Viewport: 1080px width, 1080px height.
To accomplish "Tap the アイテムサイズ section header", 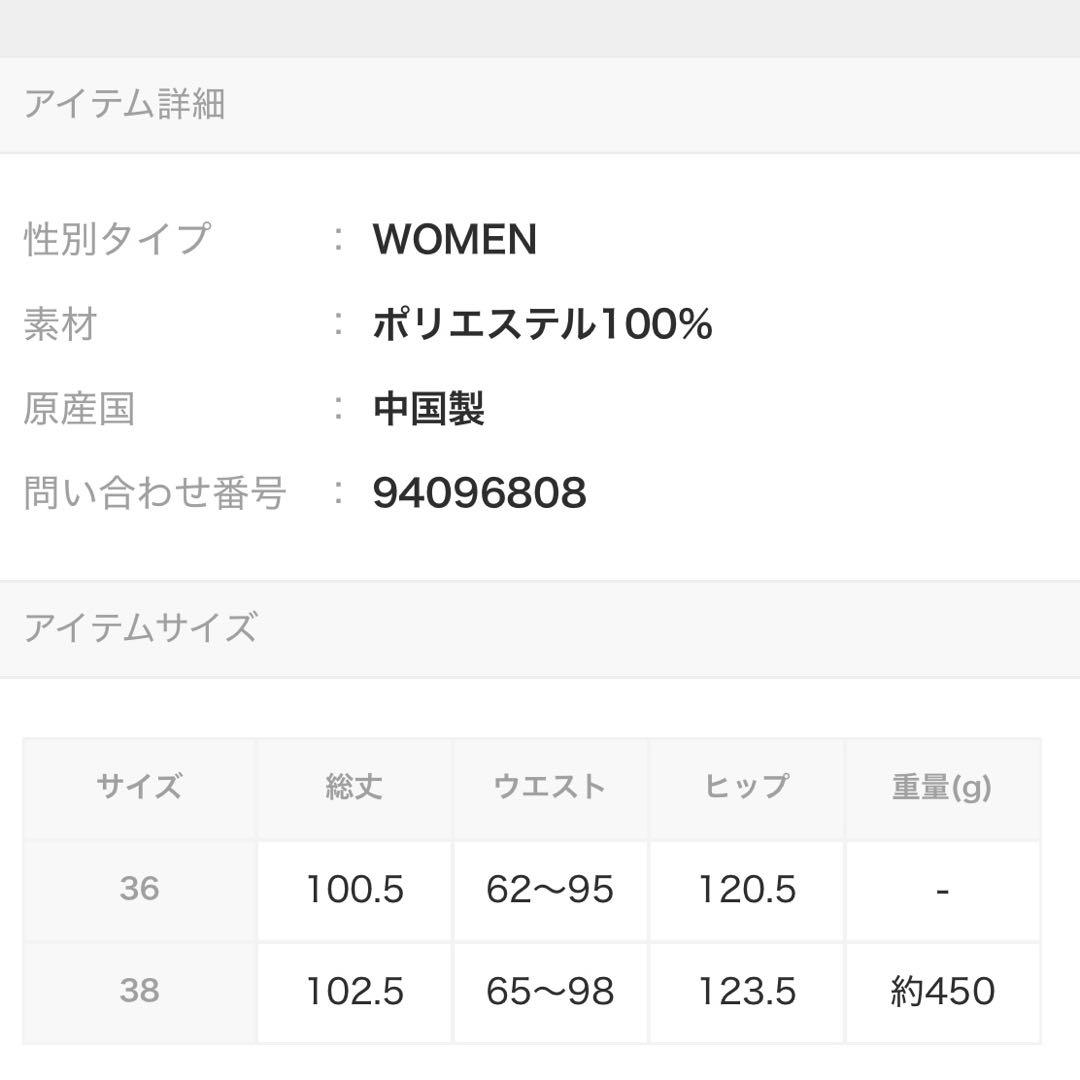I will click(540, 628).
